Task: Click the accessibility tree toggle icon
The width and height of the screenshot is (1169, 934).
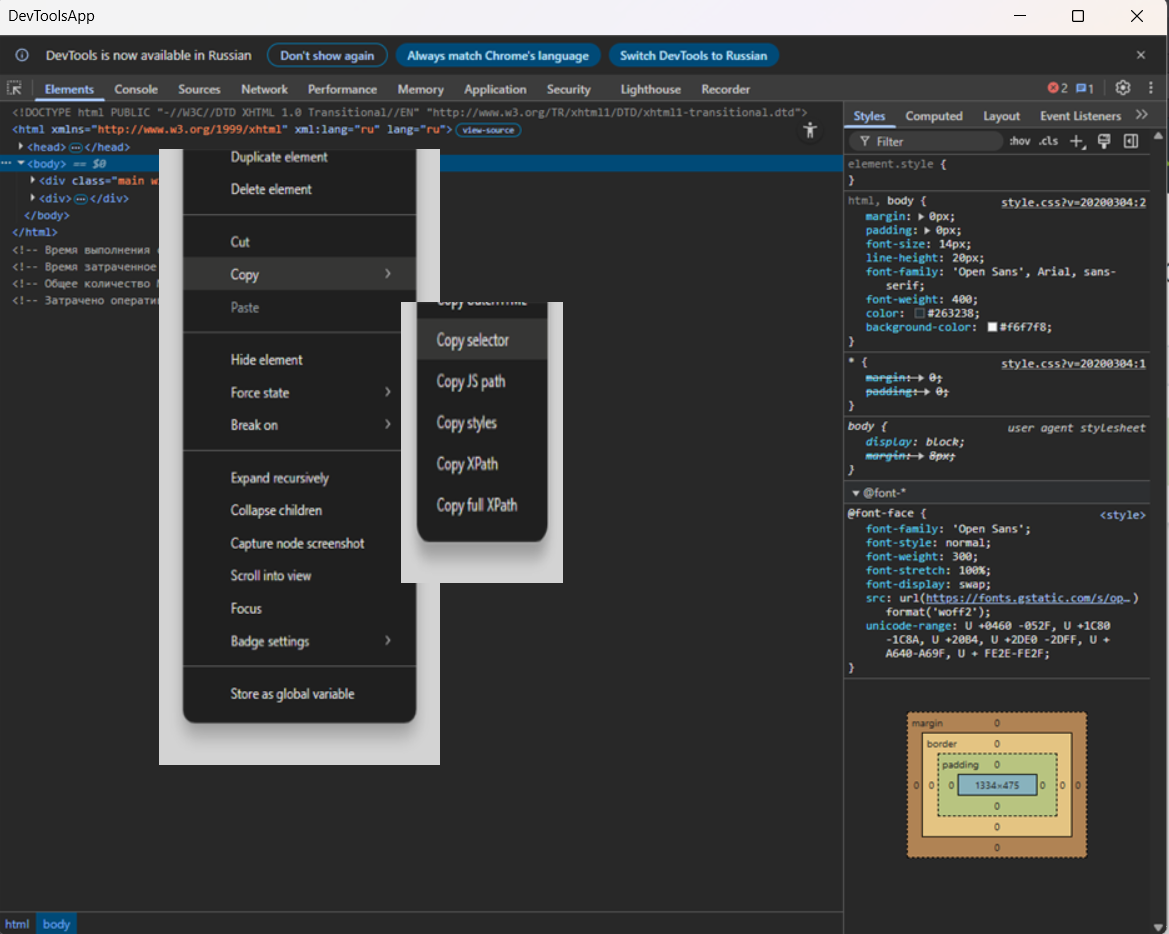Action: click(x=811, y=131)
